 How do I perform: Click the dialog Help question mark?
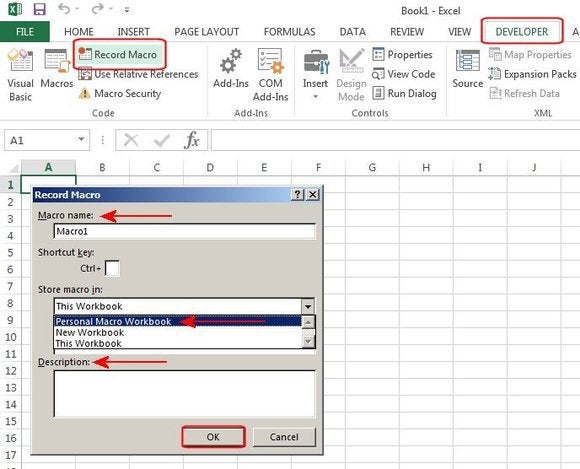click(x=297, y=194)
